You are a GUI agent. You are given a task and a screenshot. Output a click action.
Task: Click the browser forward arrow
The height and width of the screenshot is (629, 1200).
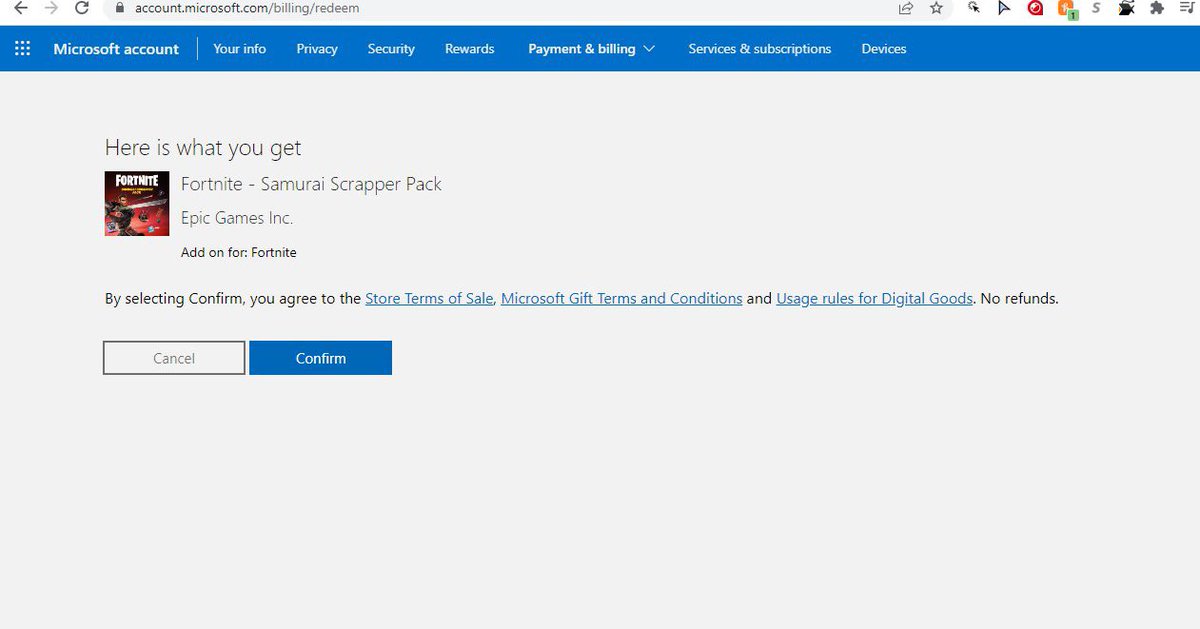pos(51,8)
